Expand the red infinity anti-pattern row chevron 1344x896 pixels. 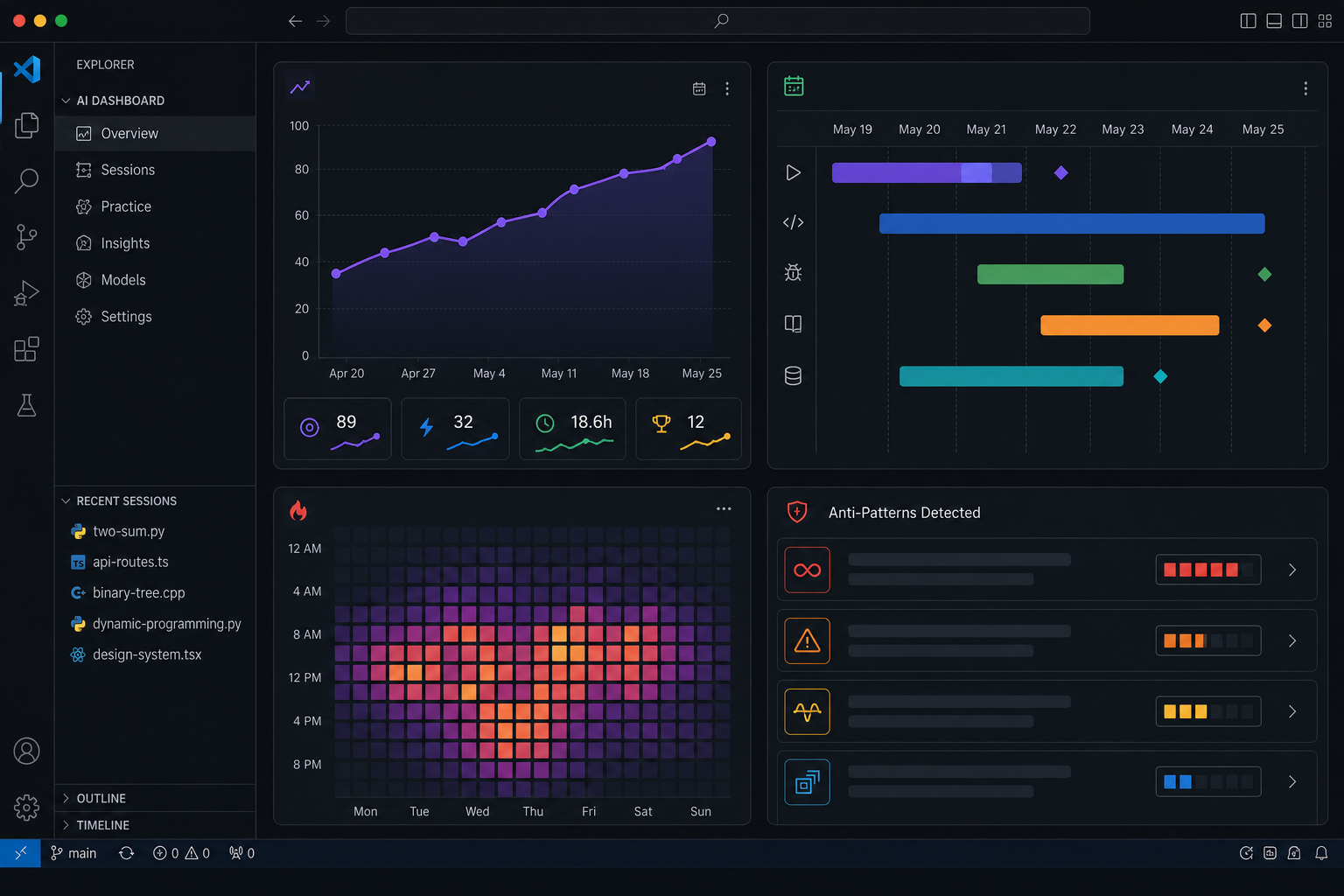click(1292, 570)
